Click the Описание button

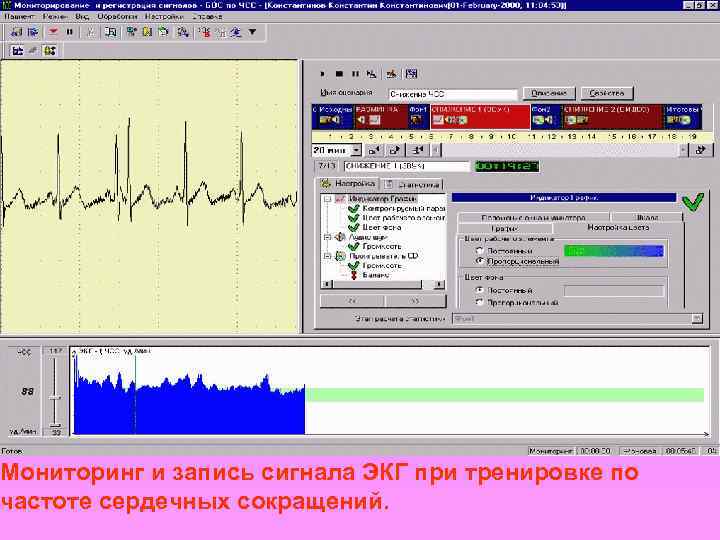(549, 93)
